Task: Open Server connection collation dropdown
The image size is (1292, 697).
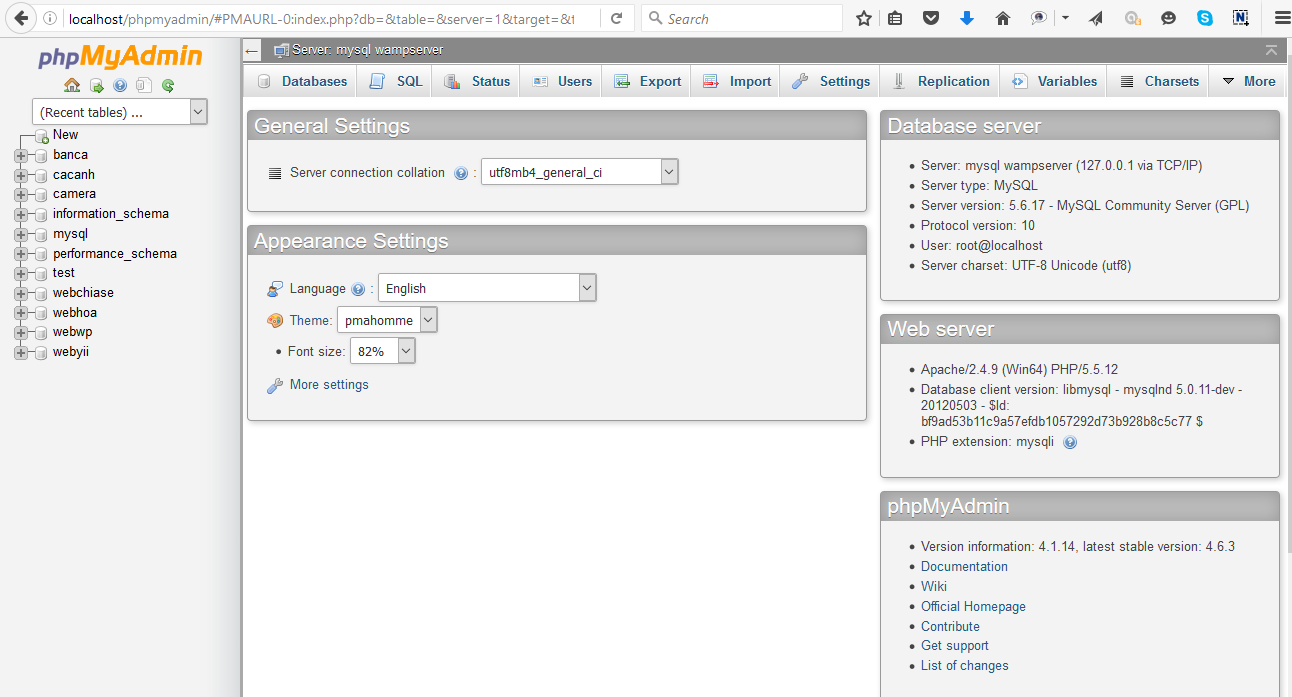Action: pos(579,172)
